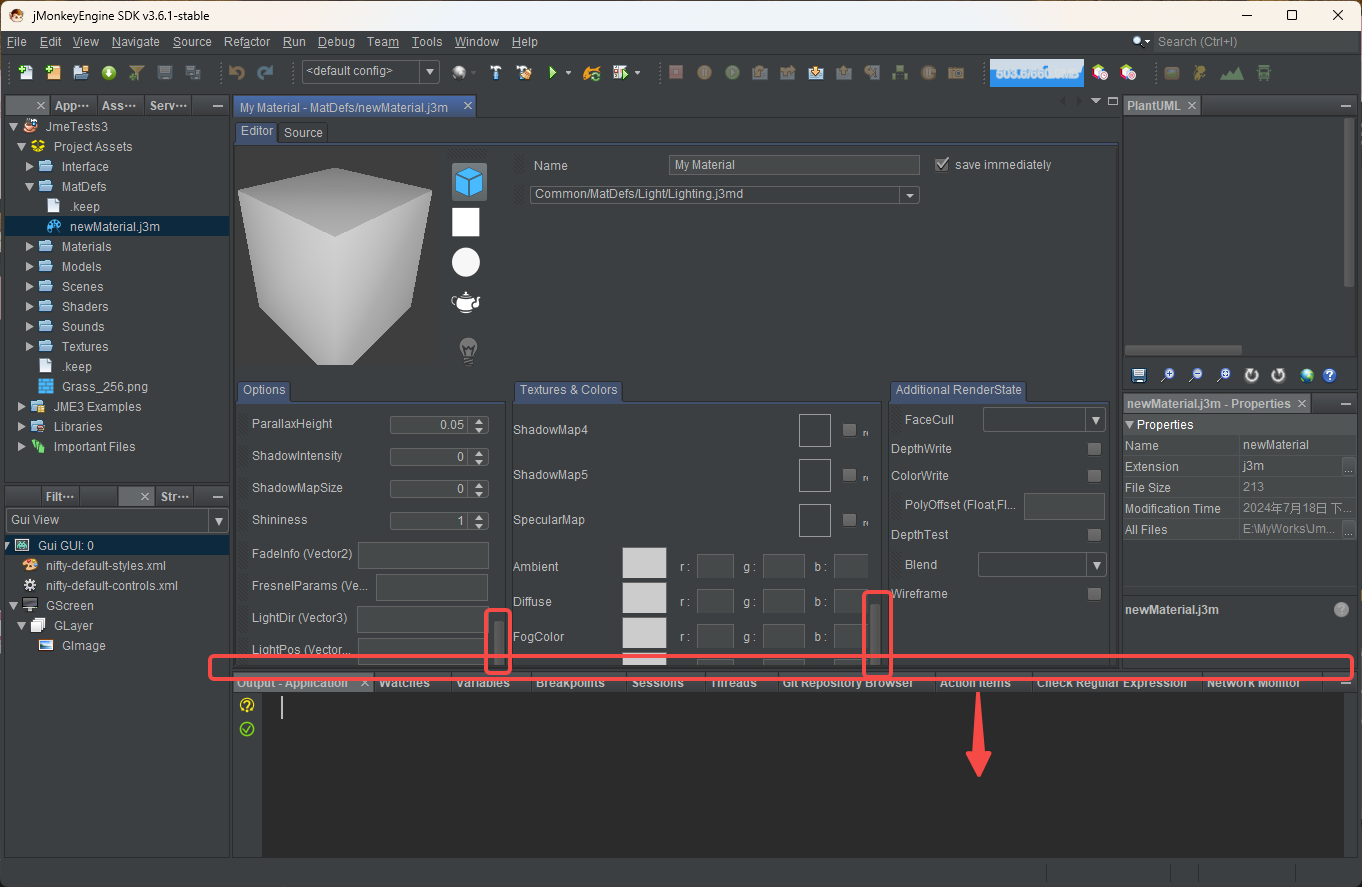The height and width of the screenshot is (887, 1362).
Task: Click the green checkmark in Output panel
Action: click(247, 729)
